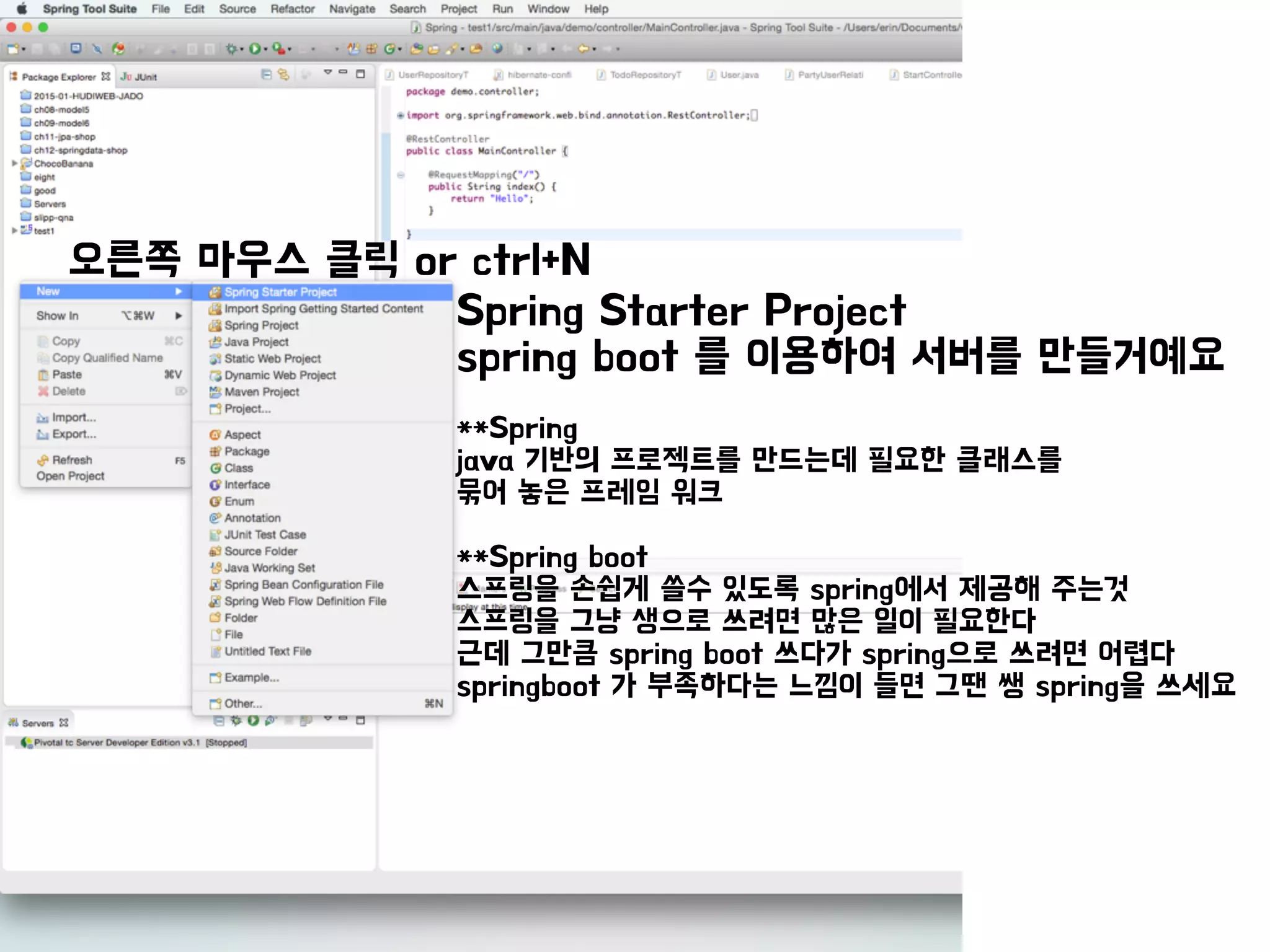
Task: Toggle Link with Editor in Package Explorer
Action: tap(283, 74)
